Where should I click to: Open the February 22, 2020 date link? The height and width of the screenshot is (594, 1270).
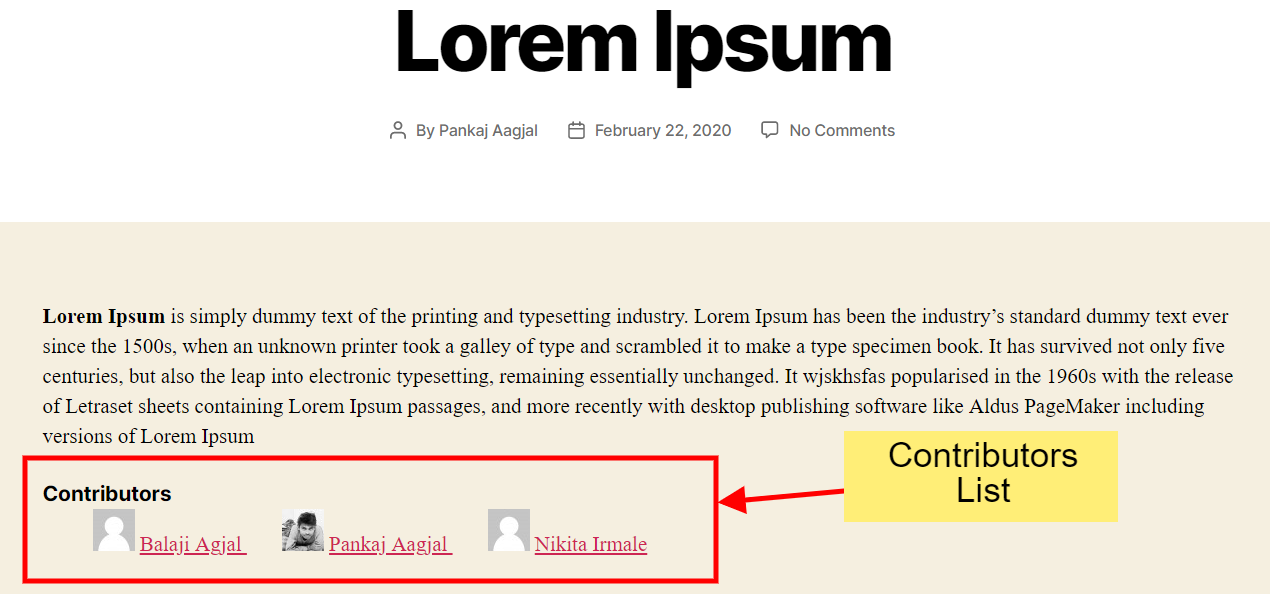click(x=662, y=131)
